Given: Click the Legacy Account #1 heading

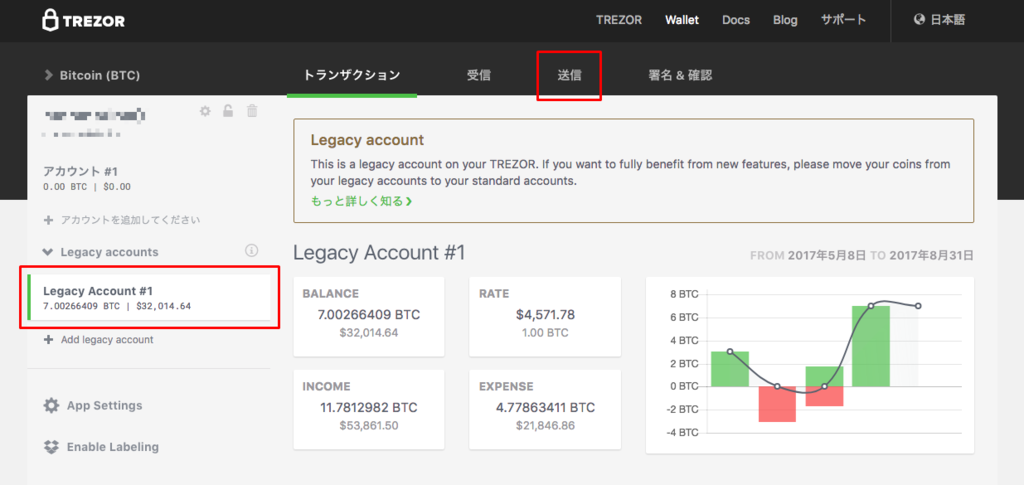Looking at the screenshot, I should point(379,253).
